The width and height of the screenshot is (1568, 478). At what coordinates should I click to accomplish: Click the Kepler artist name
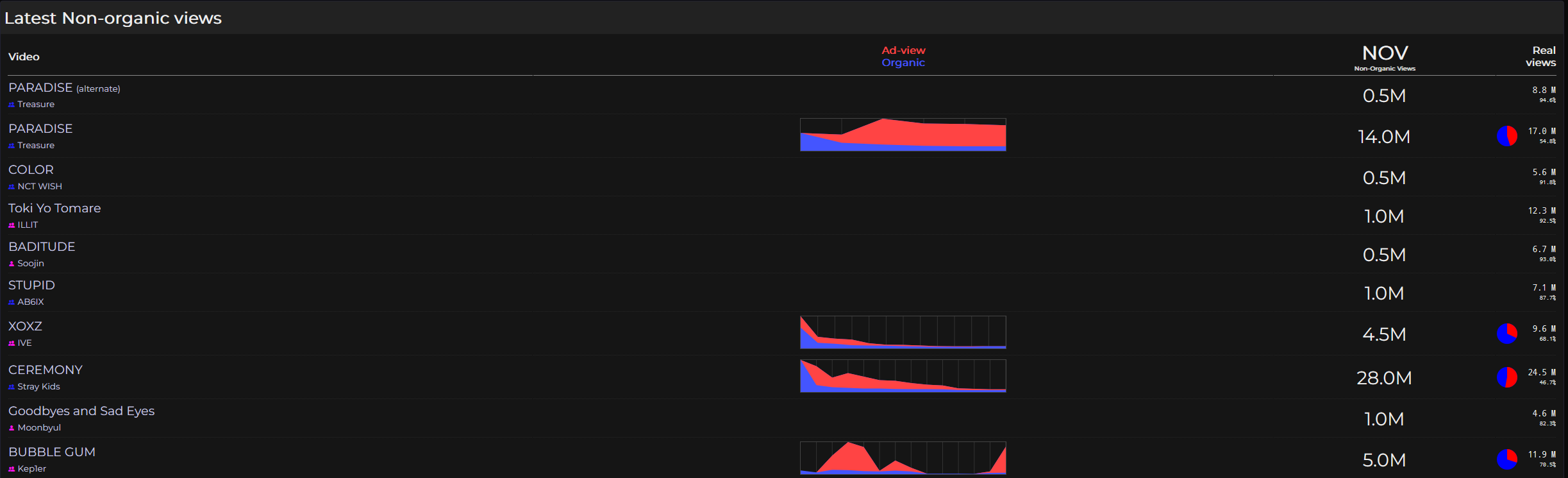(x=32, y=469)
